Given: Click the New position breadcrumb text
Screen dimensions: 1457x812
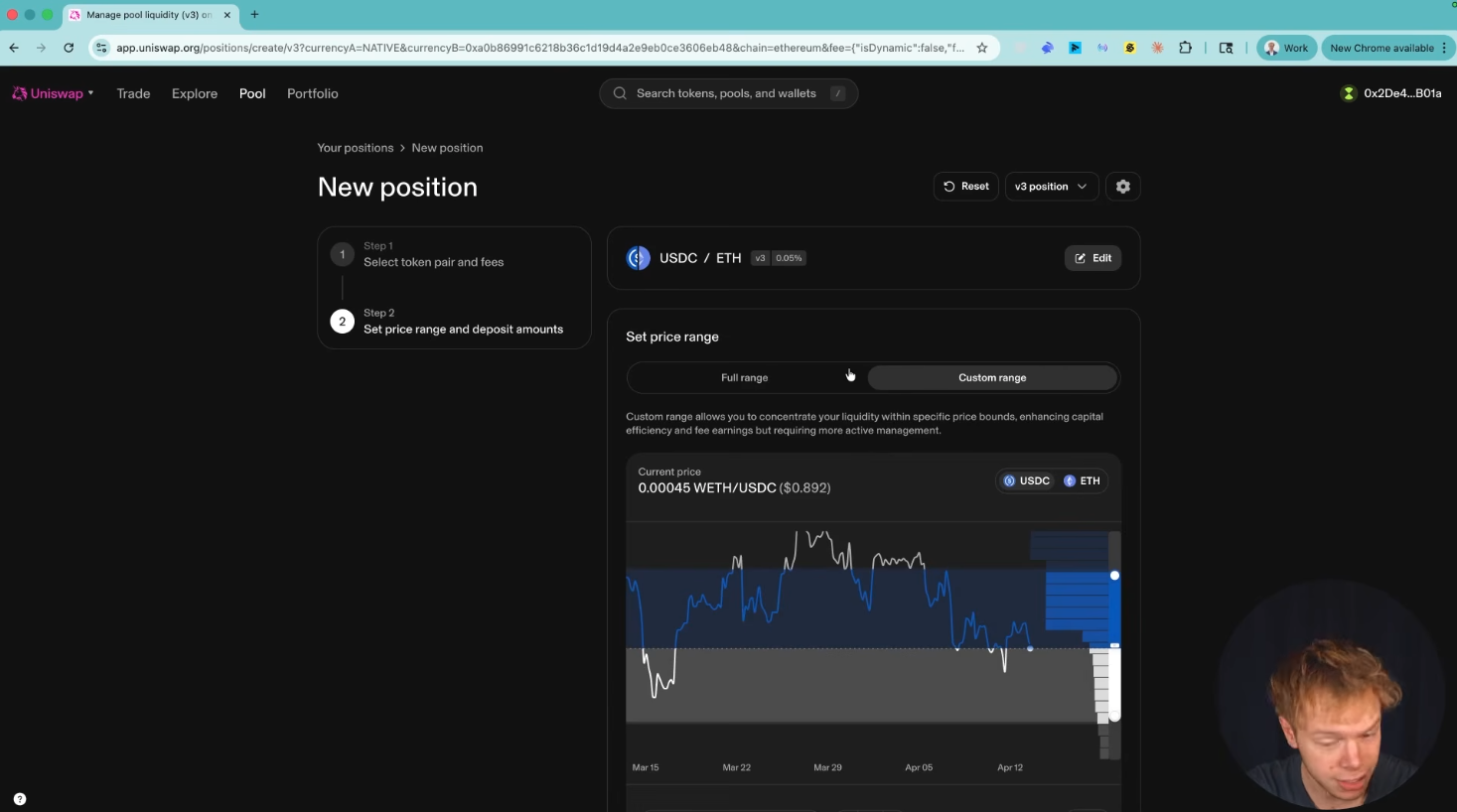Looking at the screenshot, I should click(447, 148).
